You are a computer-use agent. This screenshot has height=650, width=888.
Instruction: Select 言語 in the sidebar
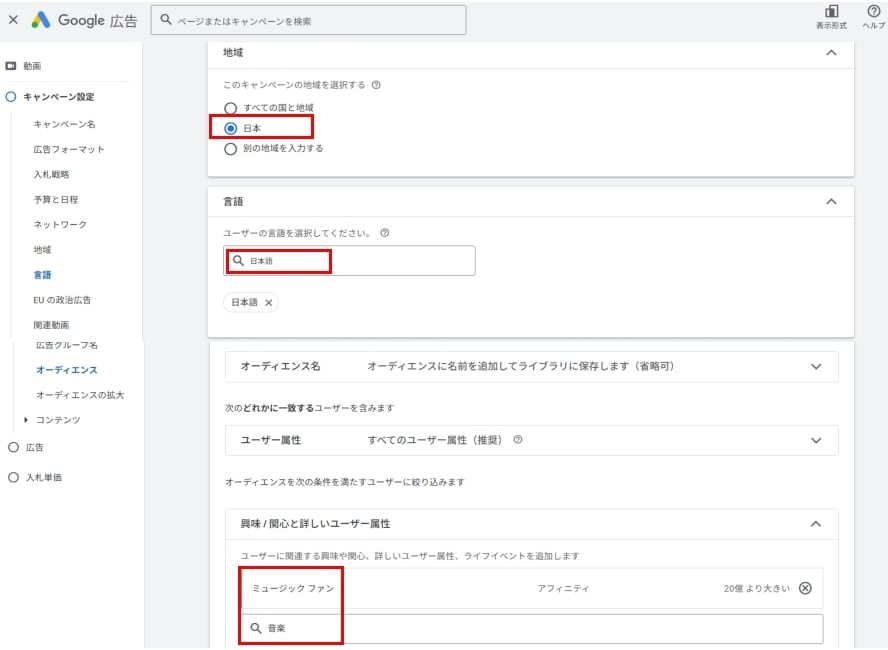click(x=42, y=275)
